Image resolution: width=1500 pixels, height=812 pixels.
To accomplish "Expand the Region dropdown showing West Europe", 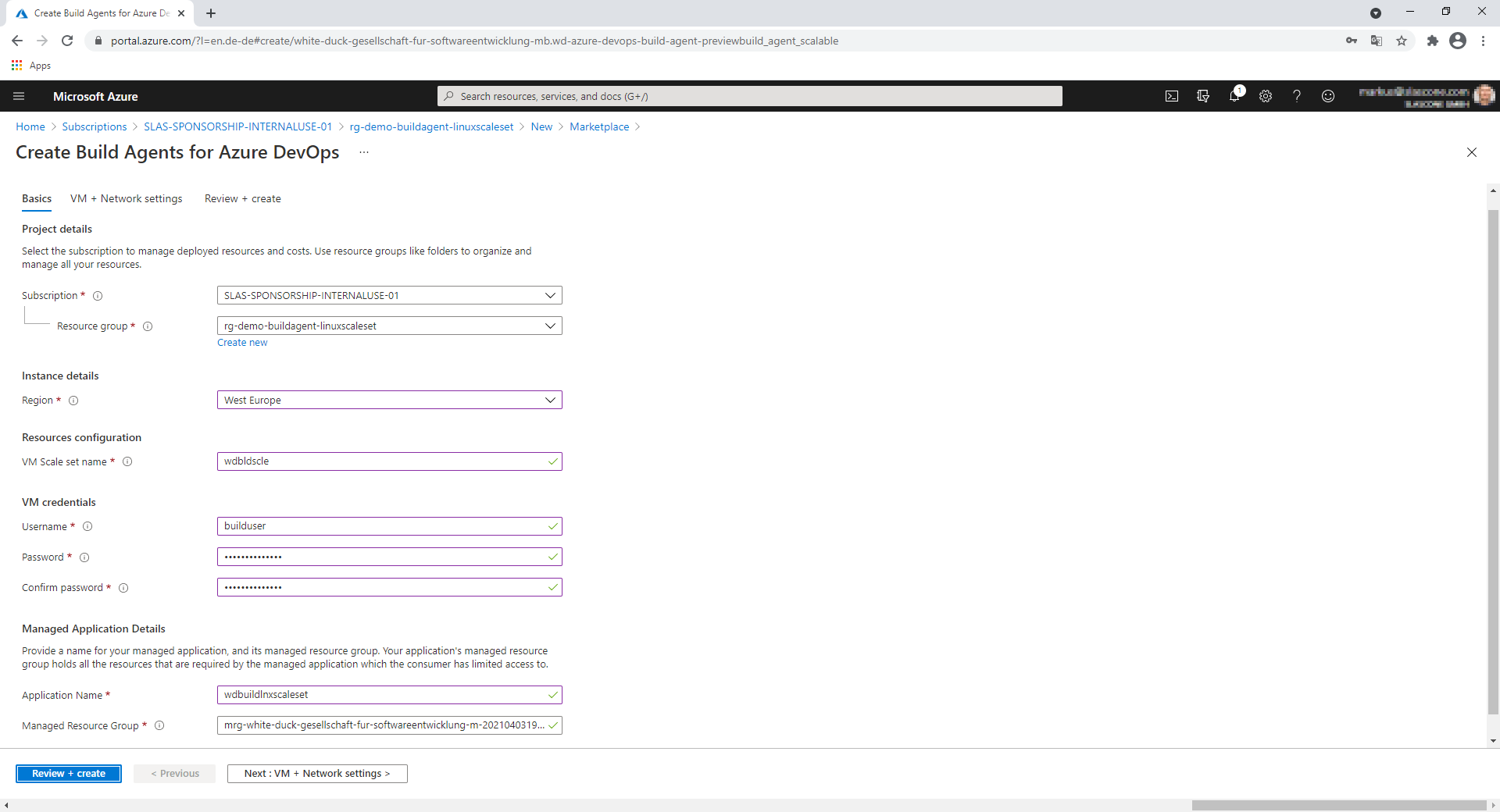I will (x=389, y=400).
